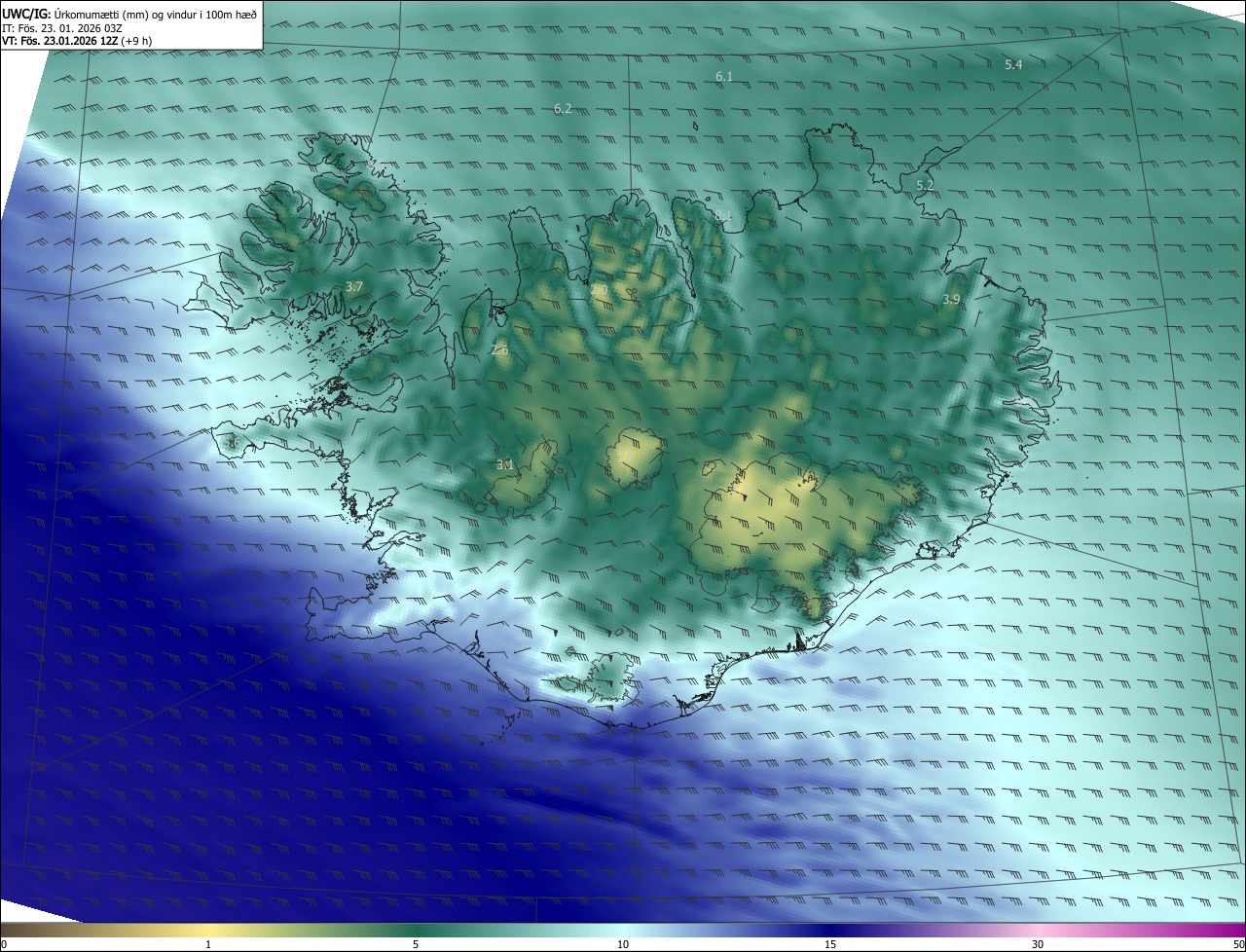Viewport: 1246px width, 952px height.
Task: Click the 5.4 value label
Action: pyautogui.click(x=1013, y=64)
